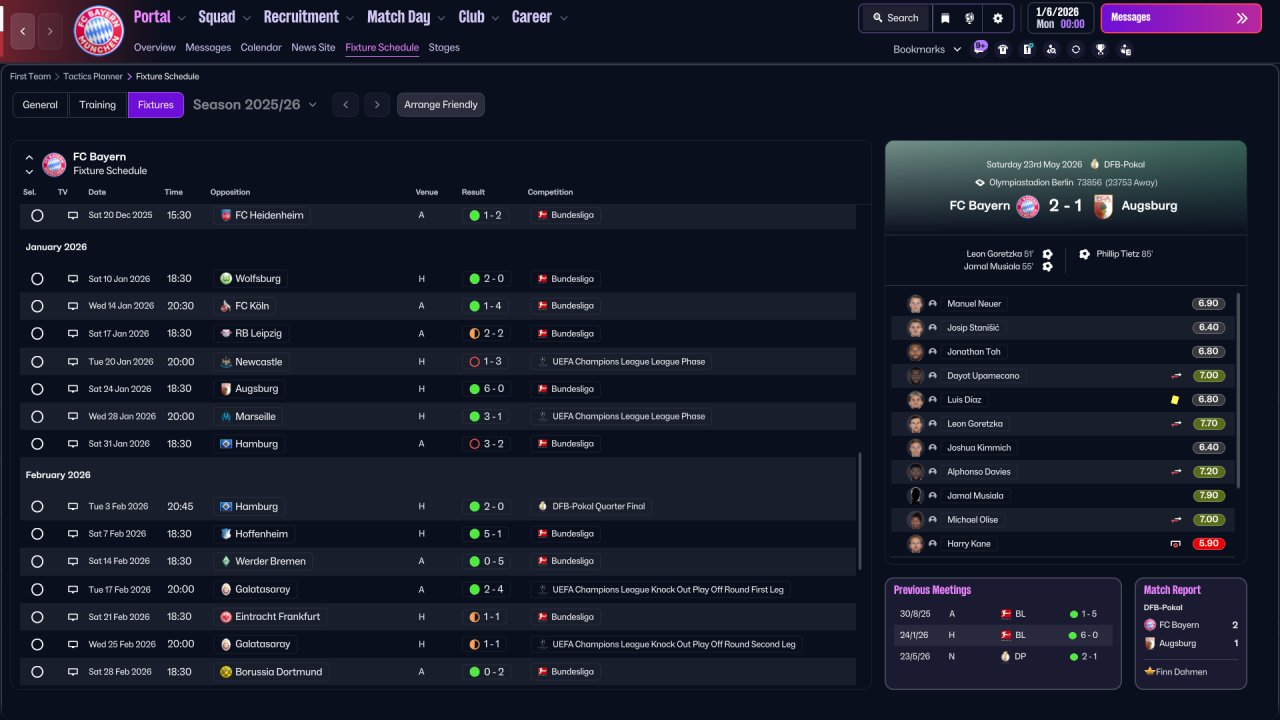The image size is (1280, 720).
Task: Expand the Portal menu chevron
Action: coord(182,18)
